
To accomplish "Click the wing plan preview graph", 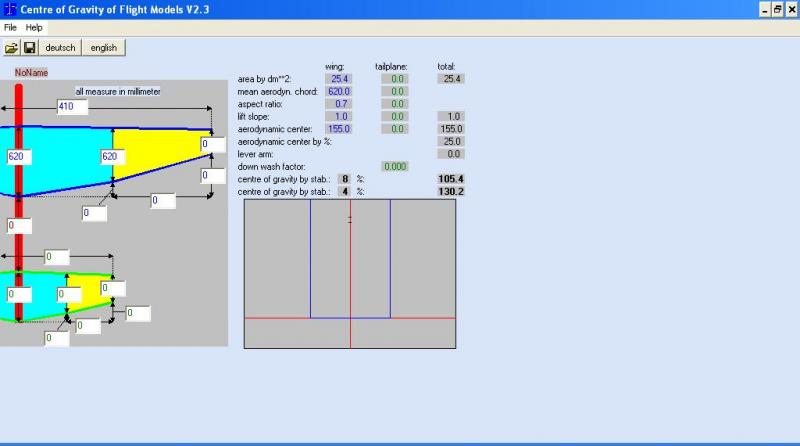I will (x=350, y=273).
